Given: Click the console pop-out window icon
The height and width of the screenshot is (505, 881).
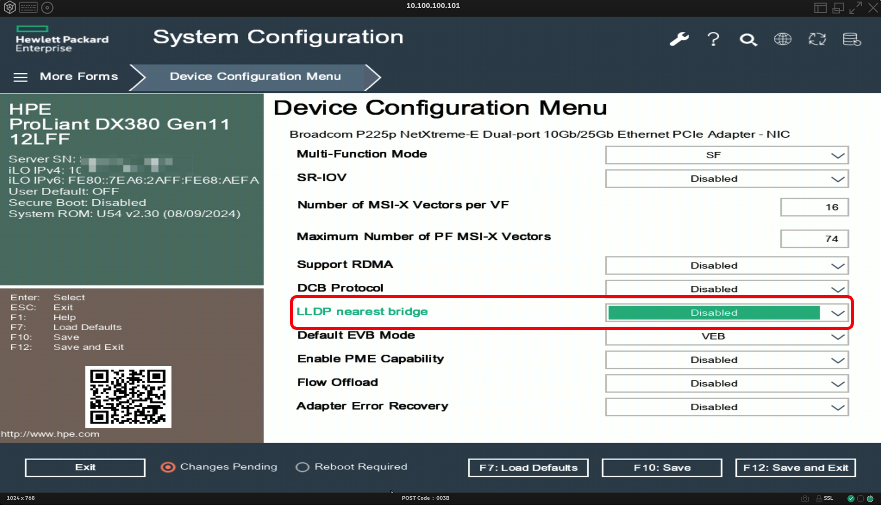Looking at the screenshot, I should pos(838,8).
